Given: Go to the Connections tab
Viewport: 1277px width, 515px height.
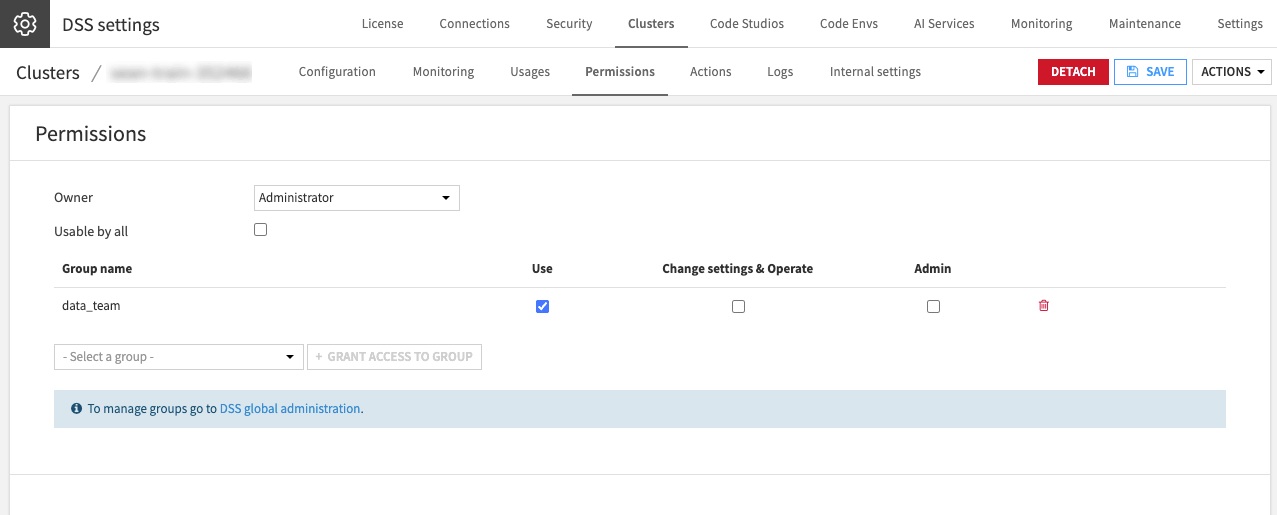Looking at the screenshot, I should coord(474,24).
